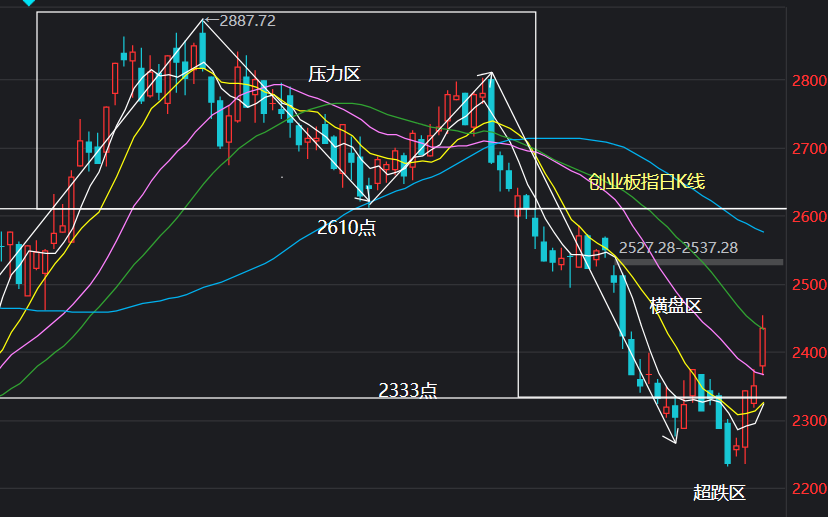Click the 2800 price axis label
Viewport: 828px width, 517px height.
click(x=809, y=81)
